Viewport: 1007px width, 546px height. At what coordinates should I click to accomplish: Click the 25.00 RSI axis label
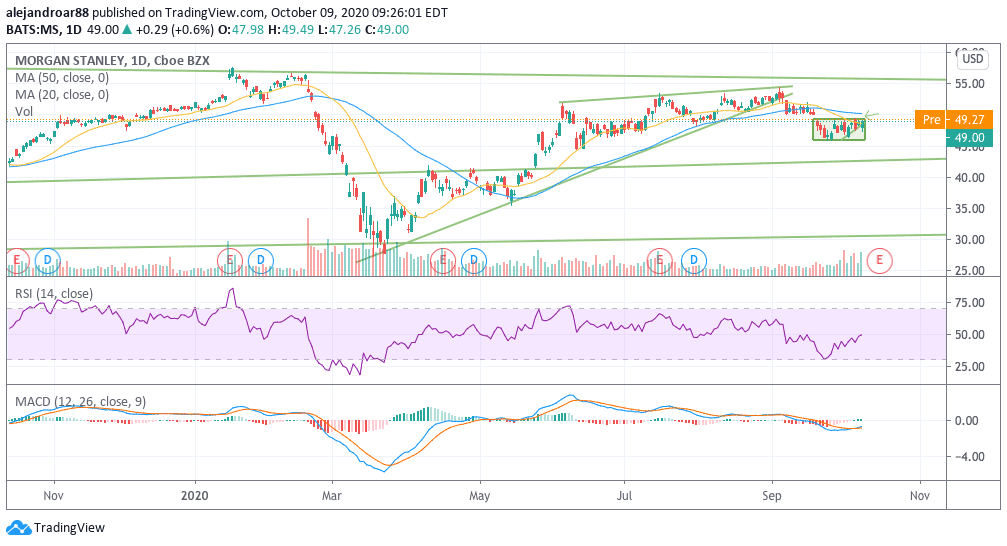[x=970, y=367]
